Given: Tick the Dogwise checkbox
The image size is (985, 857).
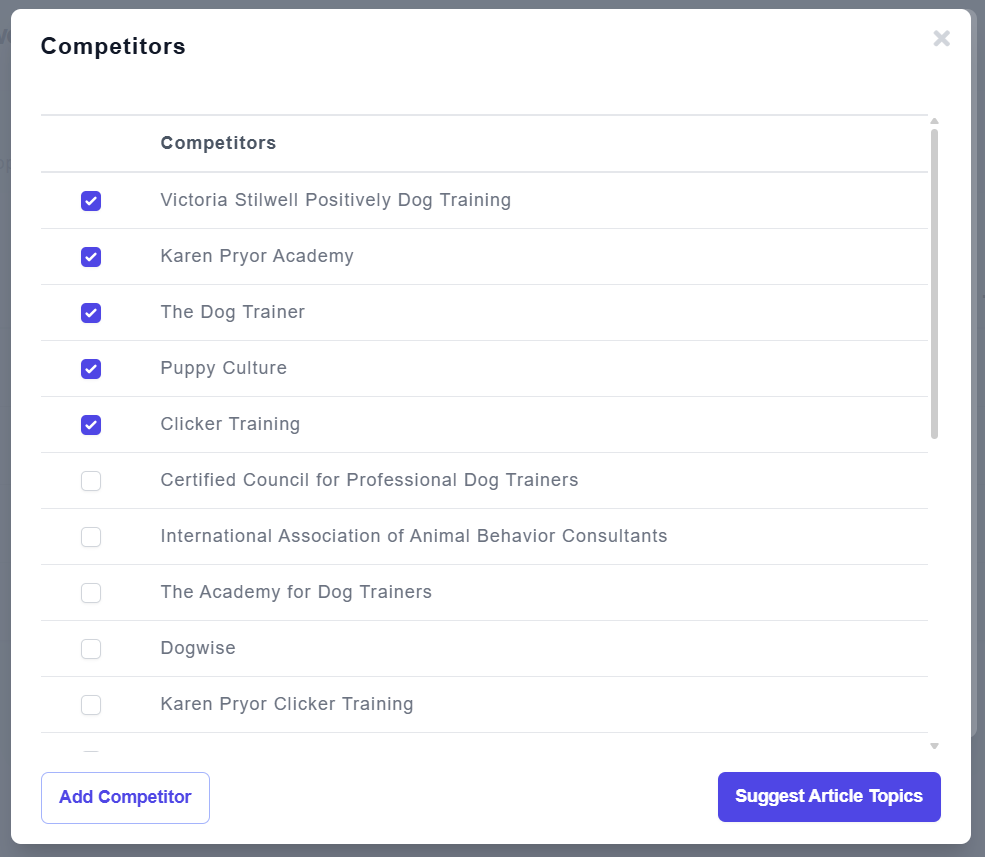Looking at the screenshot, I should coord(91,649).
